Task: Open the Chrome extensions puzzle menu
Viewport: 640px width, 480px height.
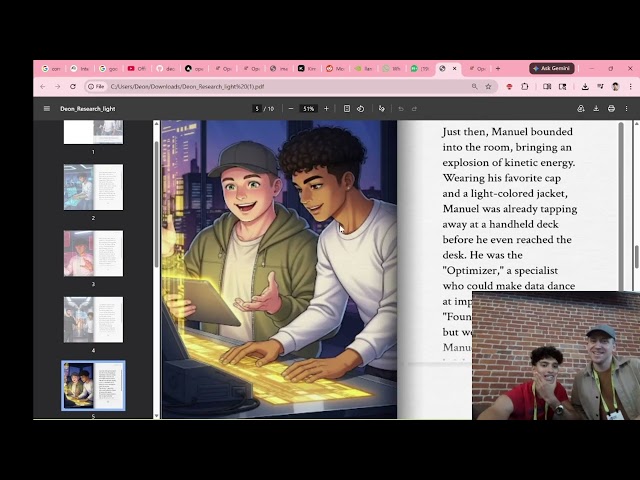Action: pyautogui.click(x=525, y=87)
